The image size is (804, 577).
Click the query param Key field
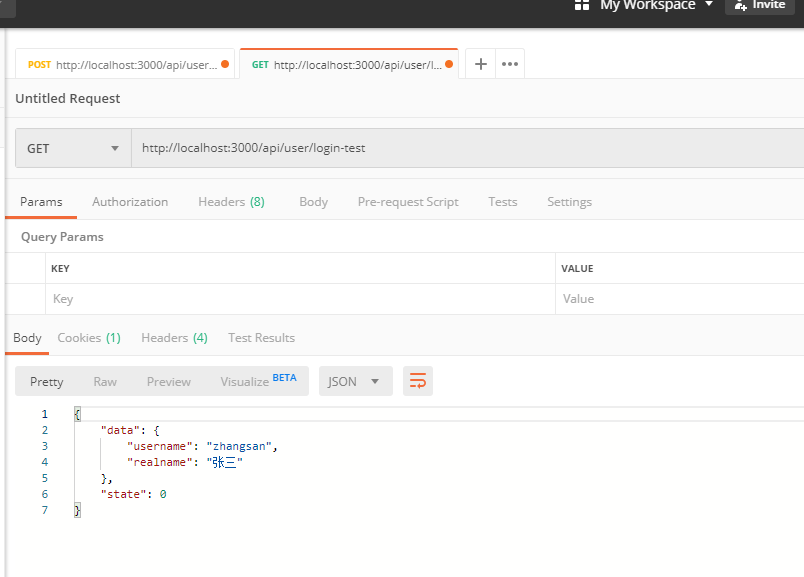click(300, 299)
